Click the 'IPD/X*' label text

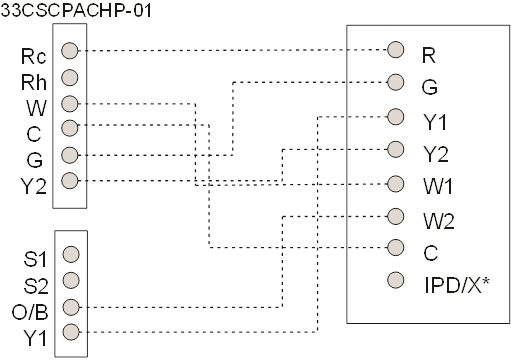click(x=457, y=285)
